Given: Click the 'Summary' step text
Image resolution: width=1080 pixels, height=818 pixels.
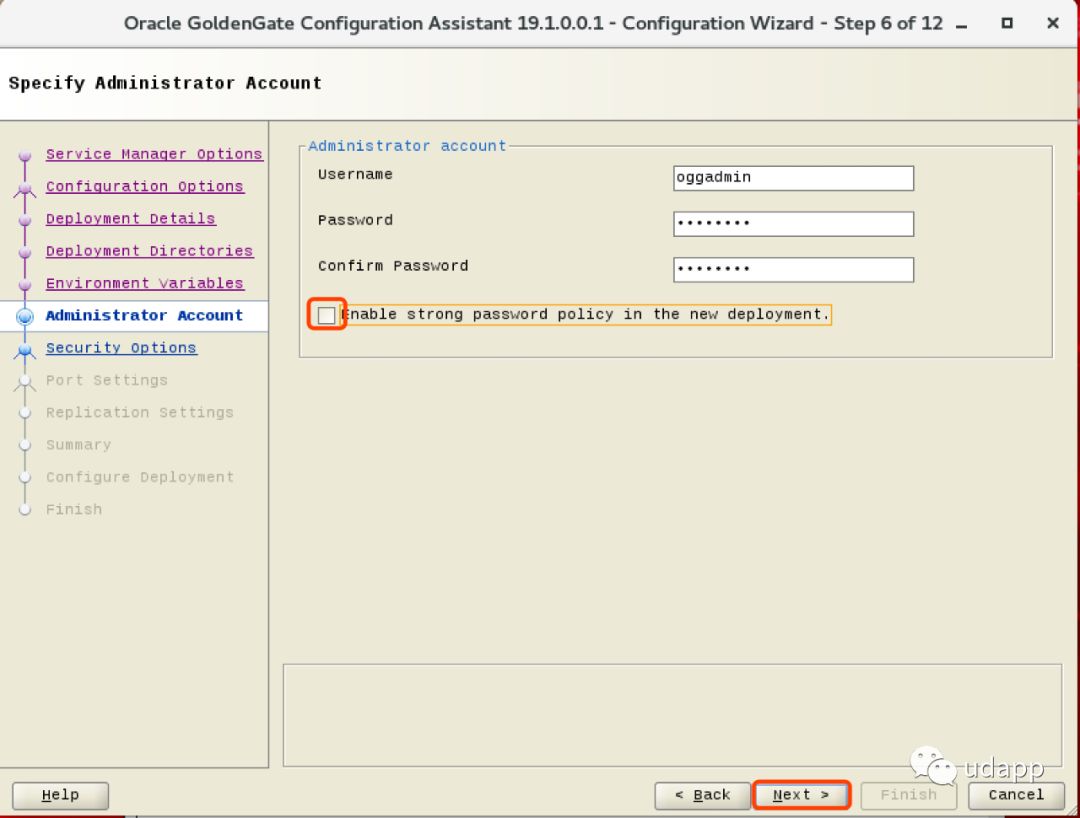Looking at the screenshot, I should (x=79, y=445).
